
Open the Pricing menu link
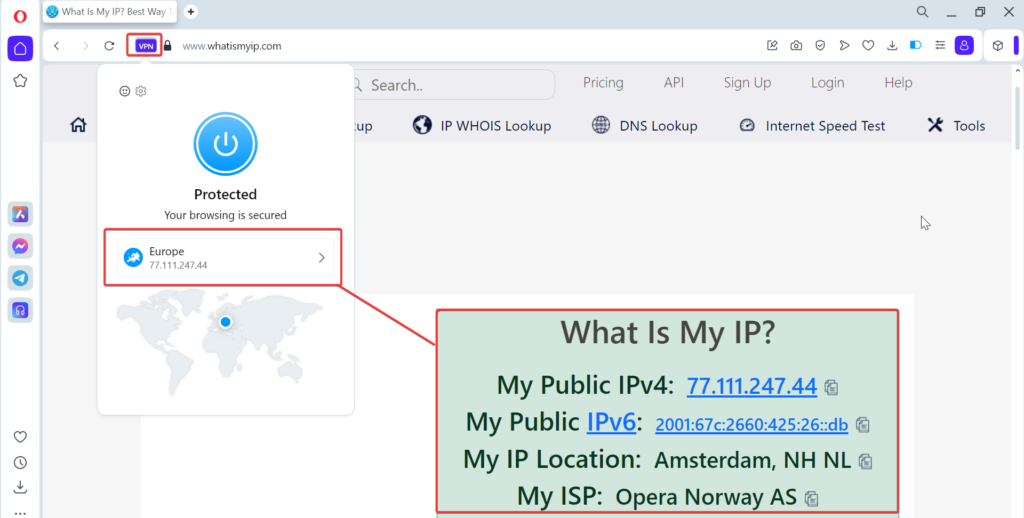603,83
